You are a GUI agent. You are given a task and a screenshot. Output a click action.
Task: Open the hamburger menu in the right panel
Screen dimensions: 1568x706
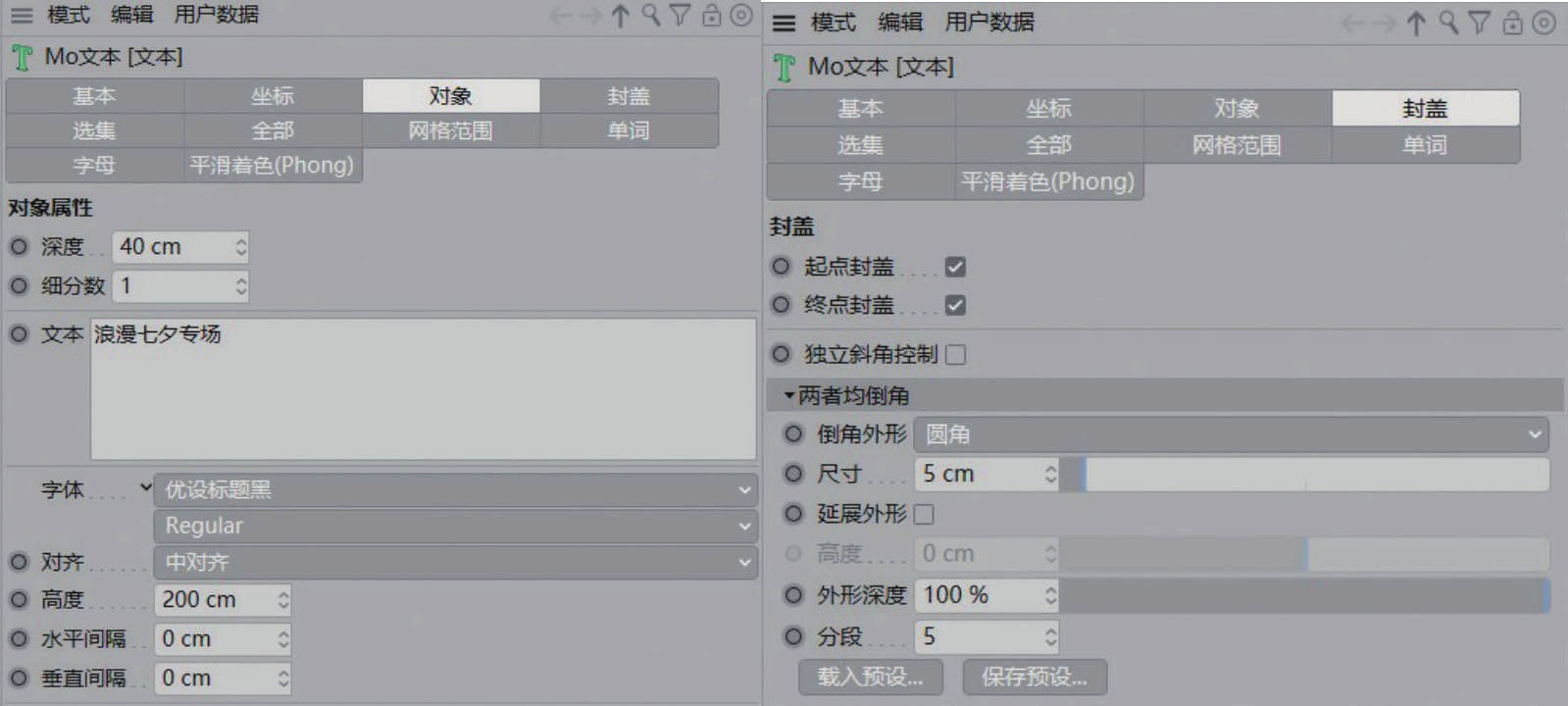tap(784, 23)
